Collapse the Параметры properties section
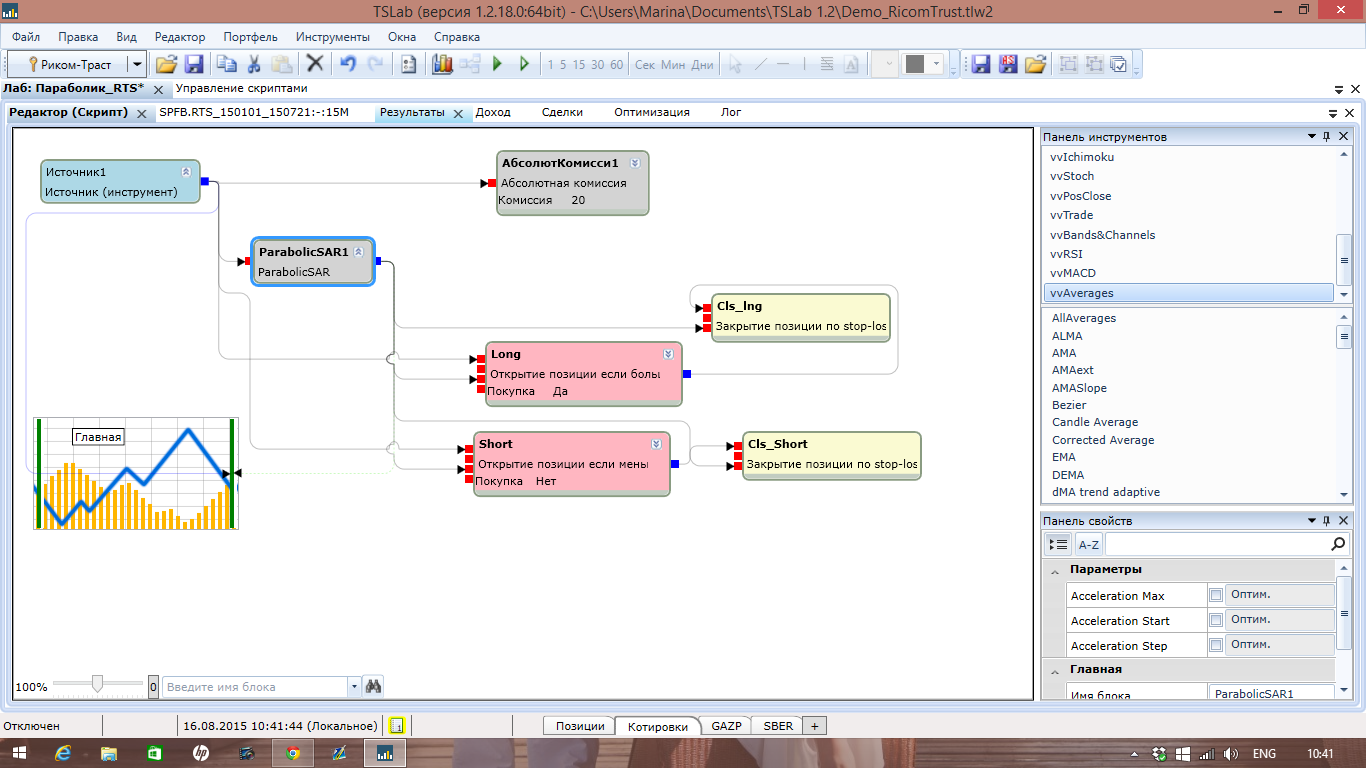This screenshot has width=1366, height=768. pyautogui.click(x=1054, y=570)
